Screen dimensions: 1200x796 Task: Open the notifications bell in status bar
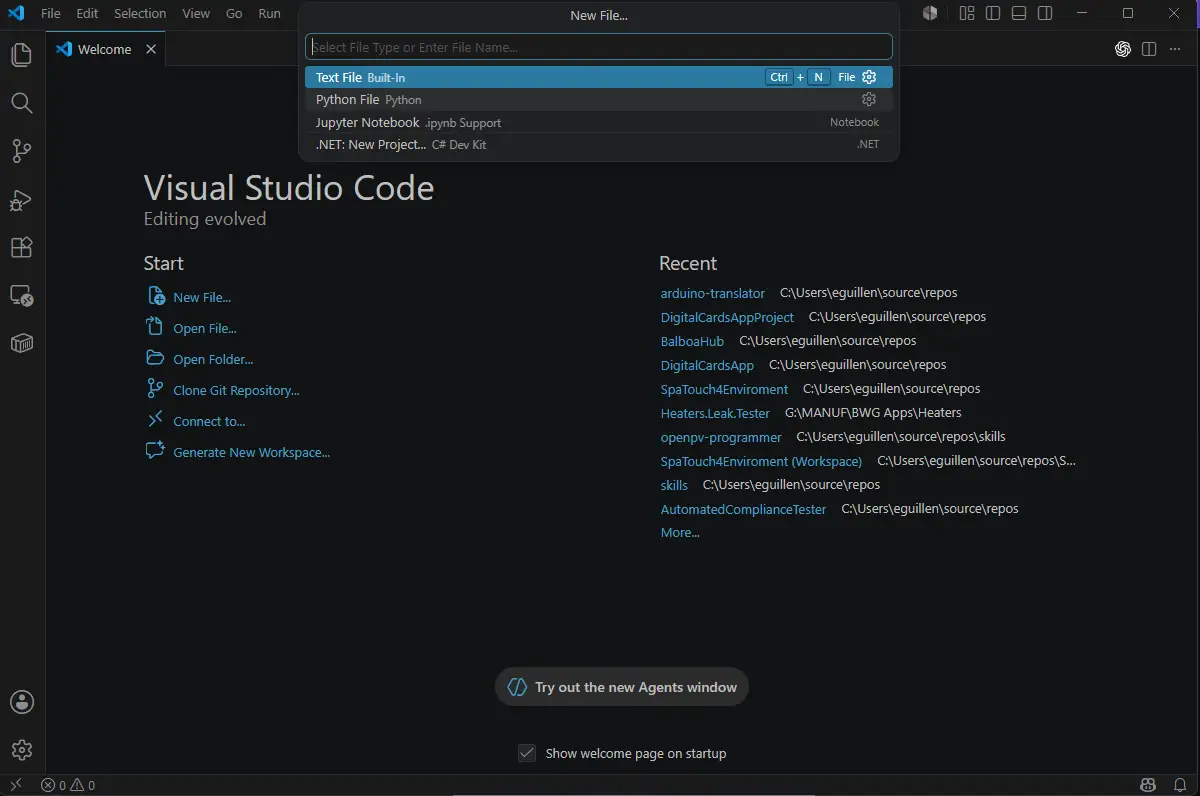coord(1180,786)
